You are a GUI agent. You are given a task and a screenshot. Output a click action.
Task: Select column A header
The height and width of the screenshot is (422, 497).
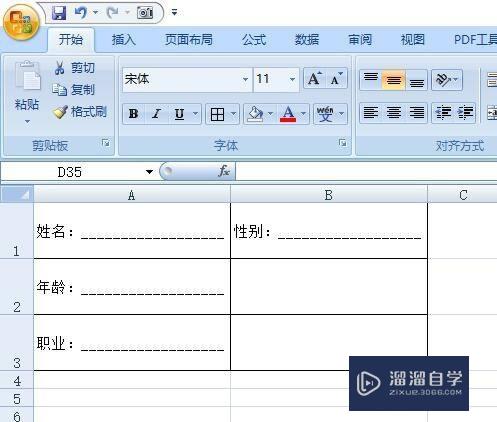(132, 195)
